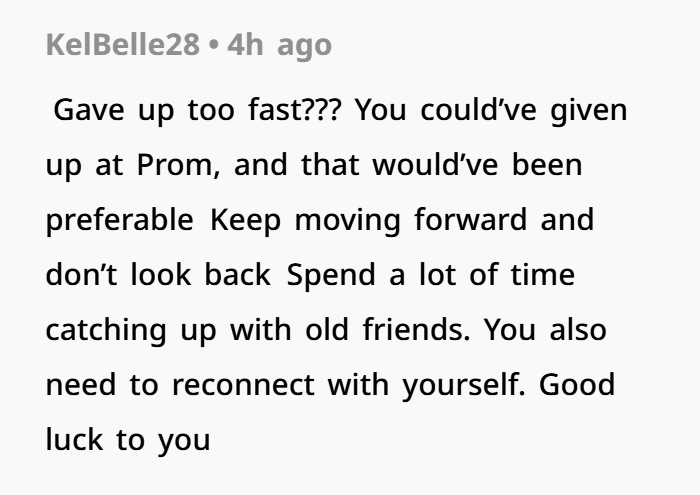Click the word "preferable" in the comment

coord(120,219)
